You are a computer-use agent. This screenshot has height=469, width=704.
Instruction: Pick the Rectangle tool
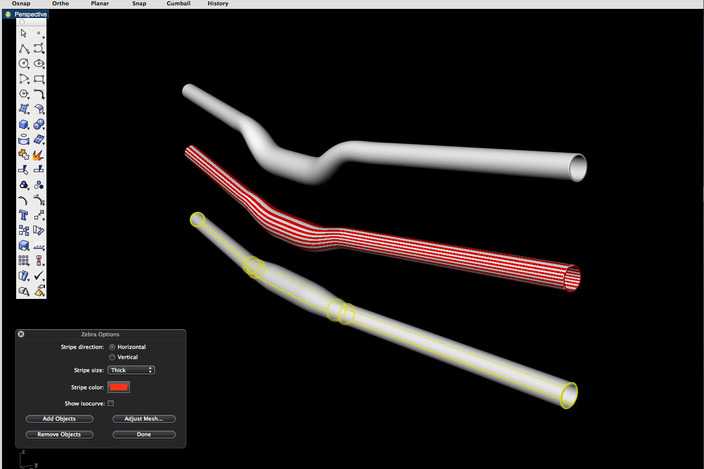39,79
